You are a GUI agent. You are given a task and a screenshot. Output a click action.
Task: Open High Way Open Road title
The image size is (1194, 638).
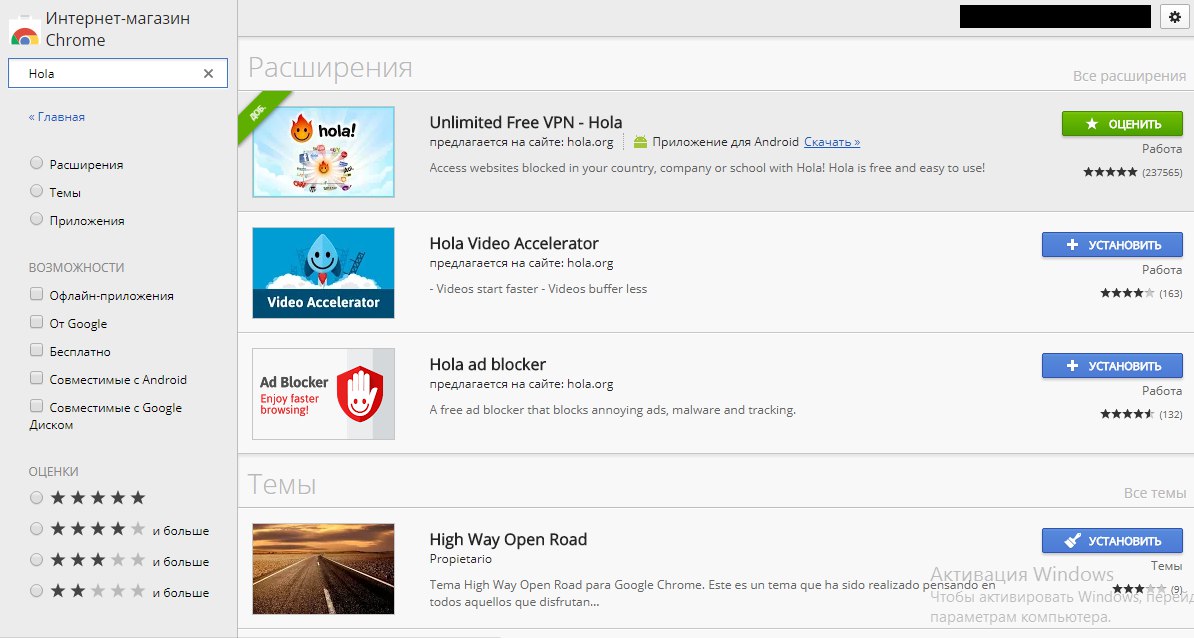508,540
